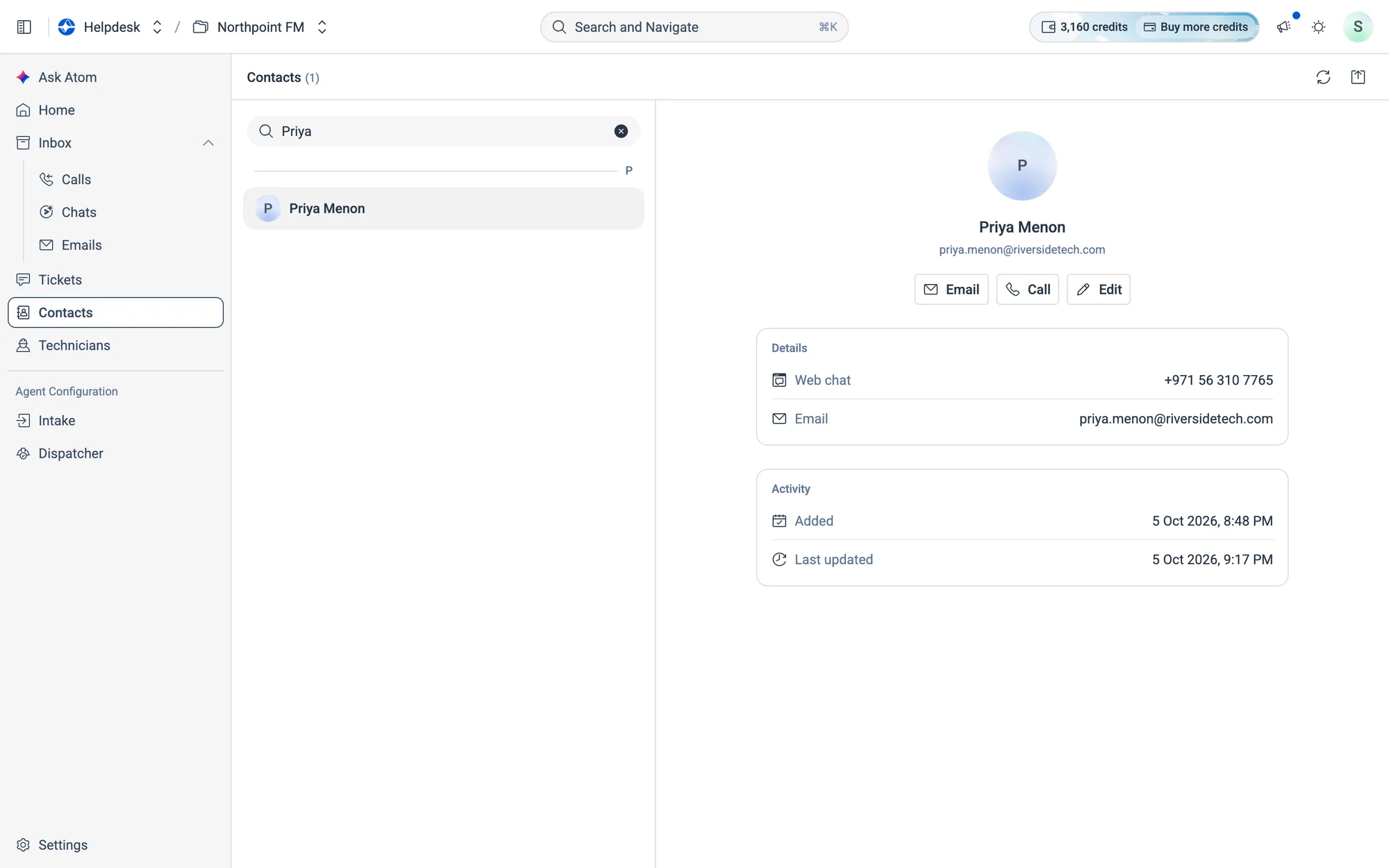Image resolution: width=1389 pixels, height=868 pixels.
Task: Open the Helpdesk workspace switcher
Action: [x=157, y=27]
